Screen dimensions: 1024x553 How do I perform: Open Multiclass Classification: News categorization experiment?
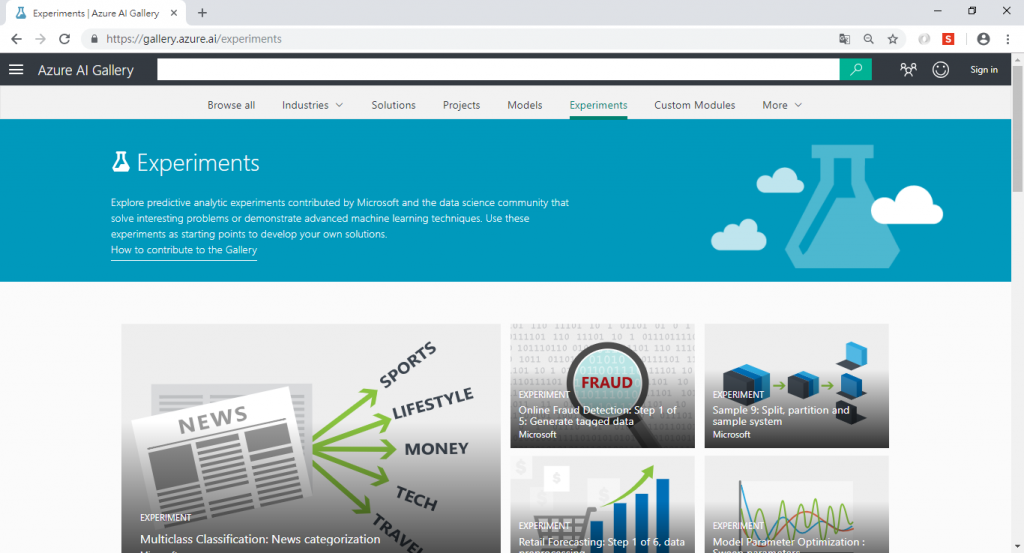pyautogui.click(x=311, y=438)
